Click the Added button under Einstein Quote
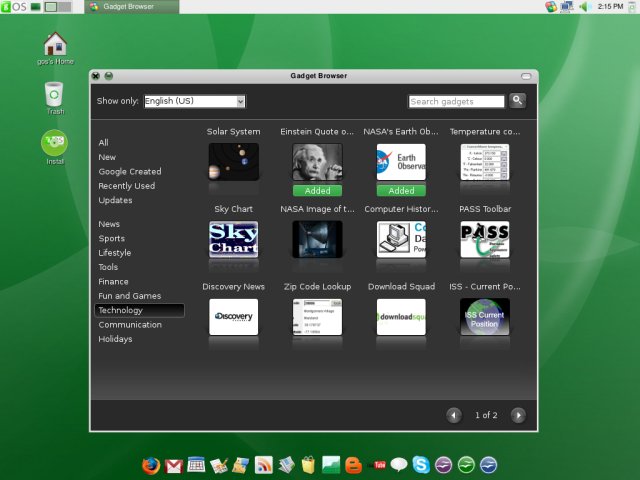 (317, 190)
